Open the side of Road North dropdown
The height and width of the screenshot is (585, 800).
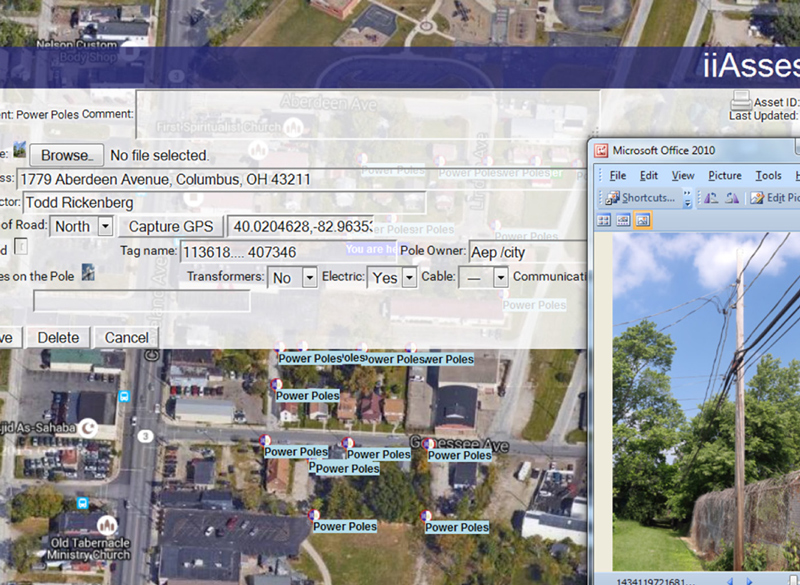coord(105,226)
